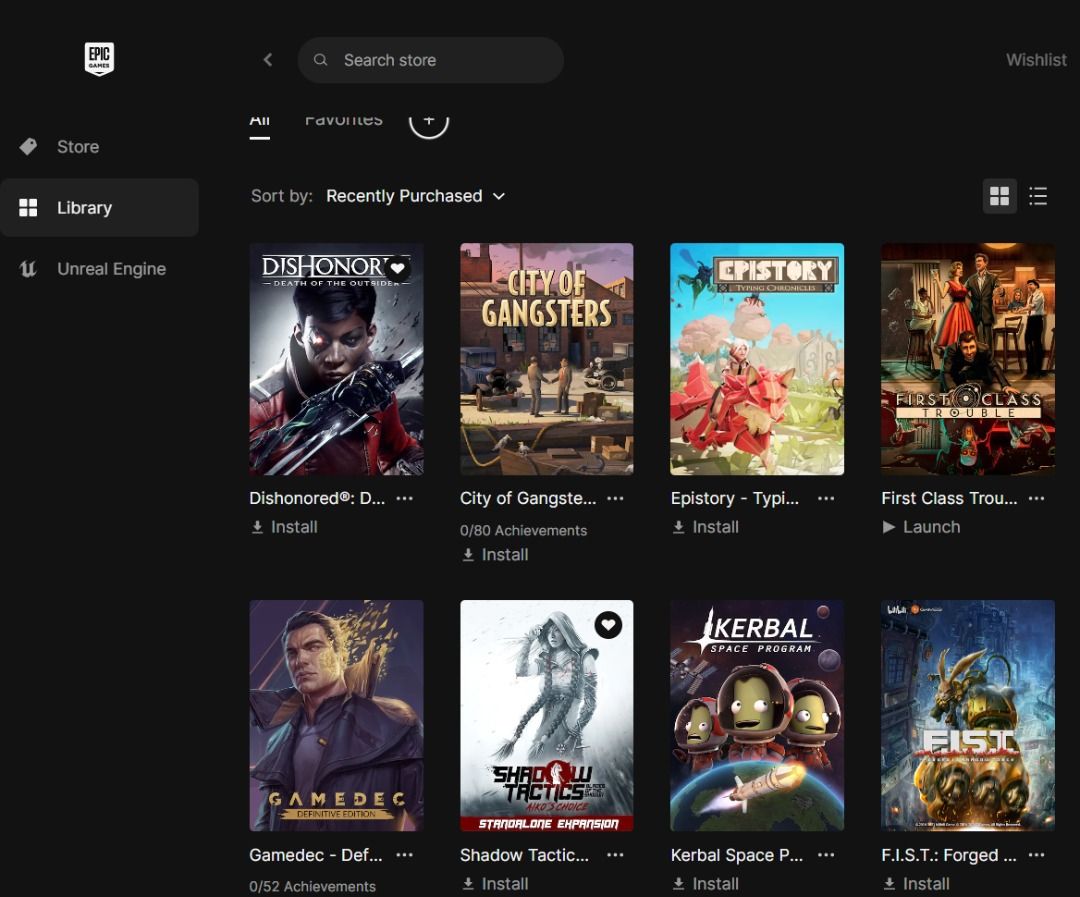The image size is (1080, 897).
Task: Click the Epistory download arrow icon
Action: [x=678, y=527]
